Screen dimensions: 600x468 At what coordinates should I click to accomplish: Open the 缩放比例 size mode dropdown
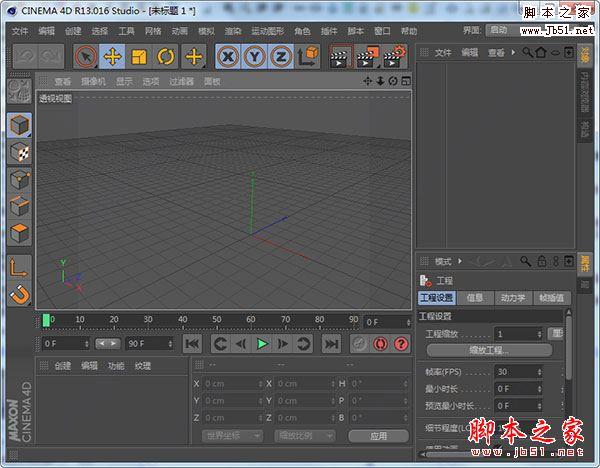tap(306, 436)
